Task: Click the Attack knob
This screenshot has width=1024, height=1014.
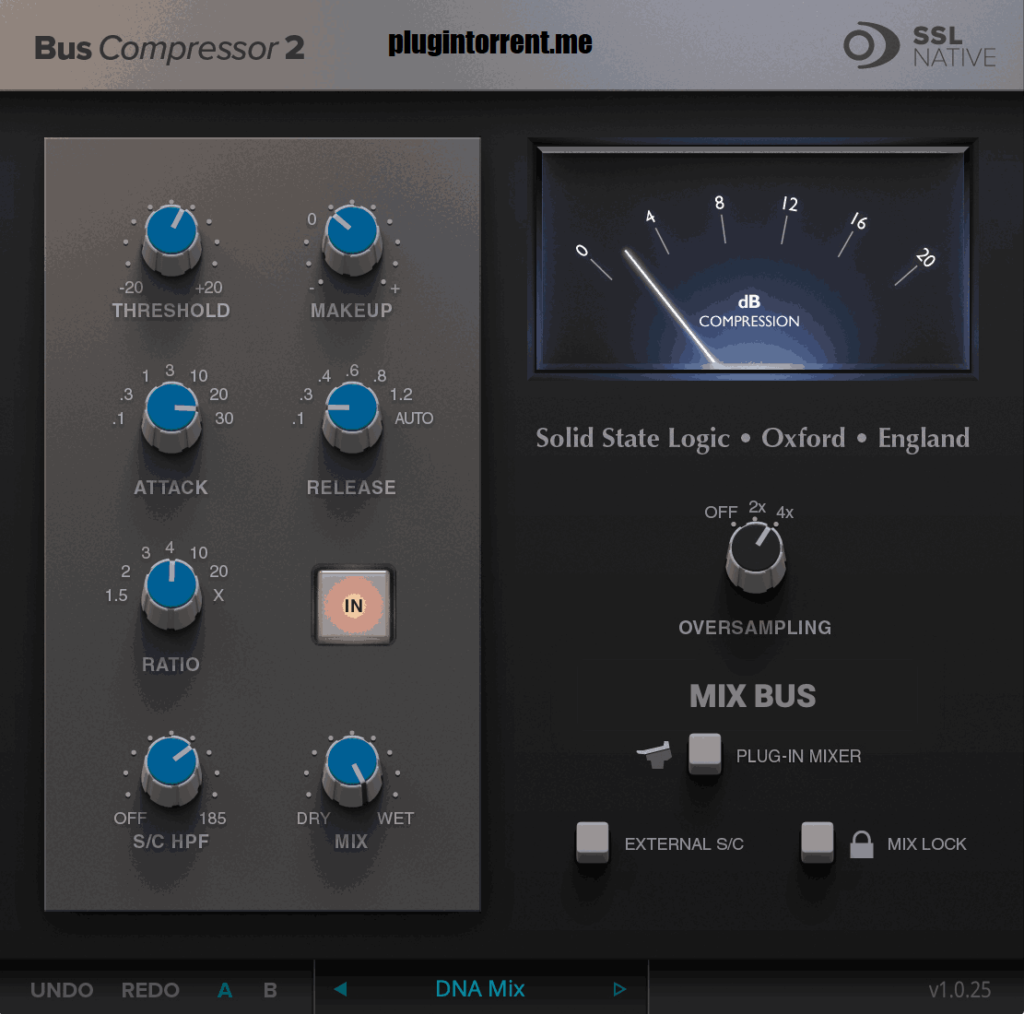Action: point(171,417)
